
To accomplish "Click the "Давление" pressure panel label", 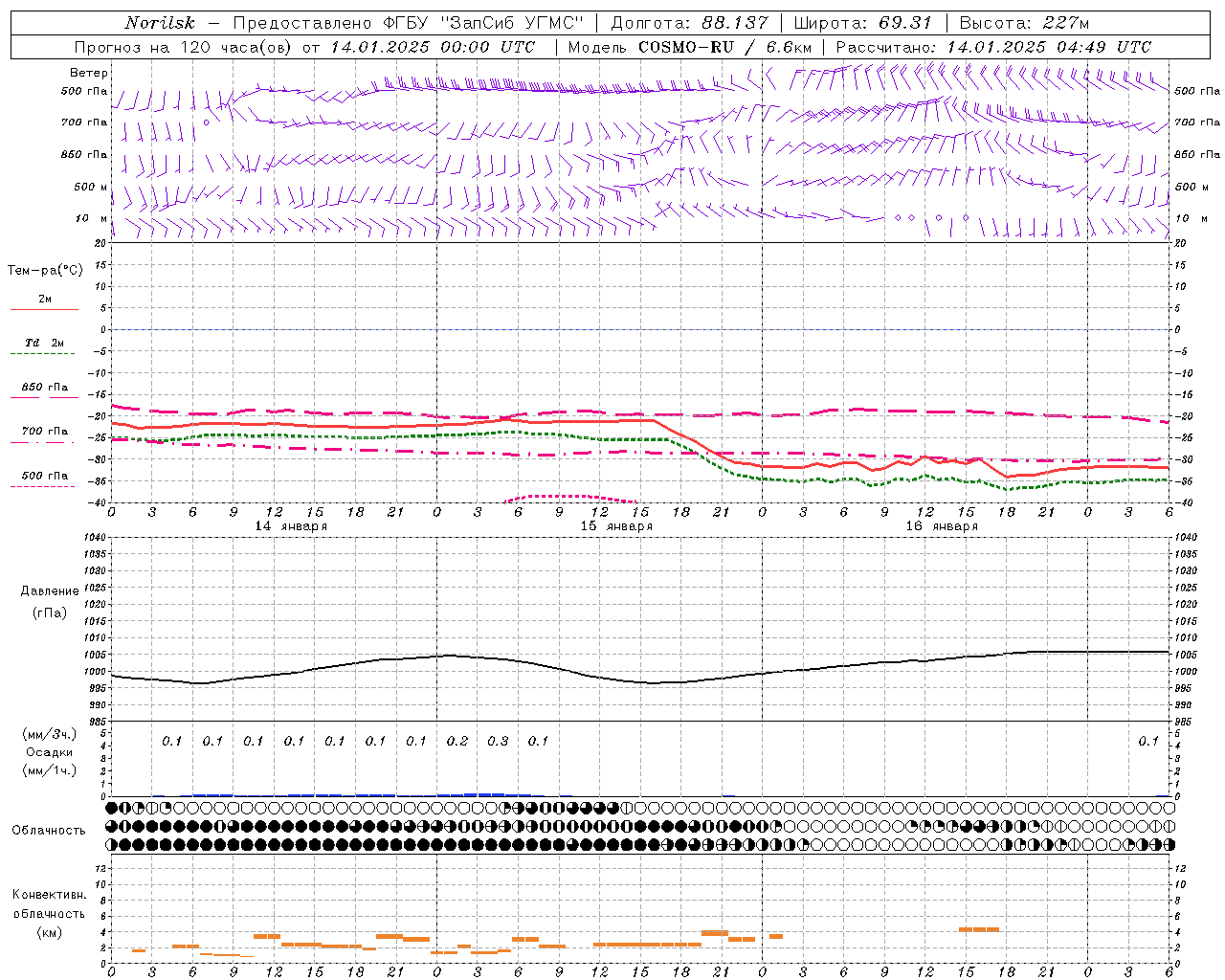I will click(50, 591).
